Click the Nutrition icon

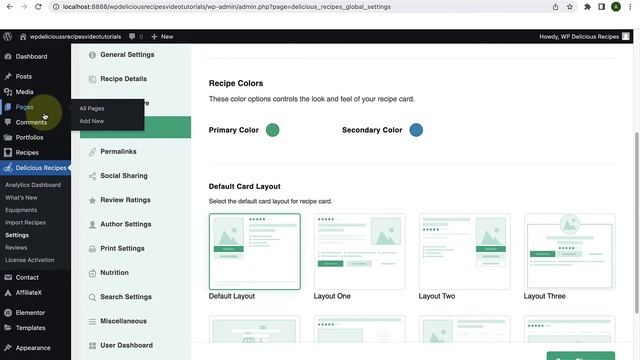(x=92, y=273)
